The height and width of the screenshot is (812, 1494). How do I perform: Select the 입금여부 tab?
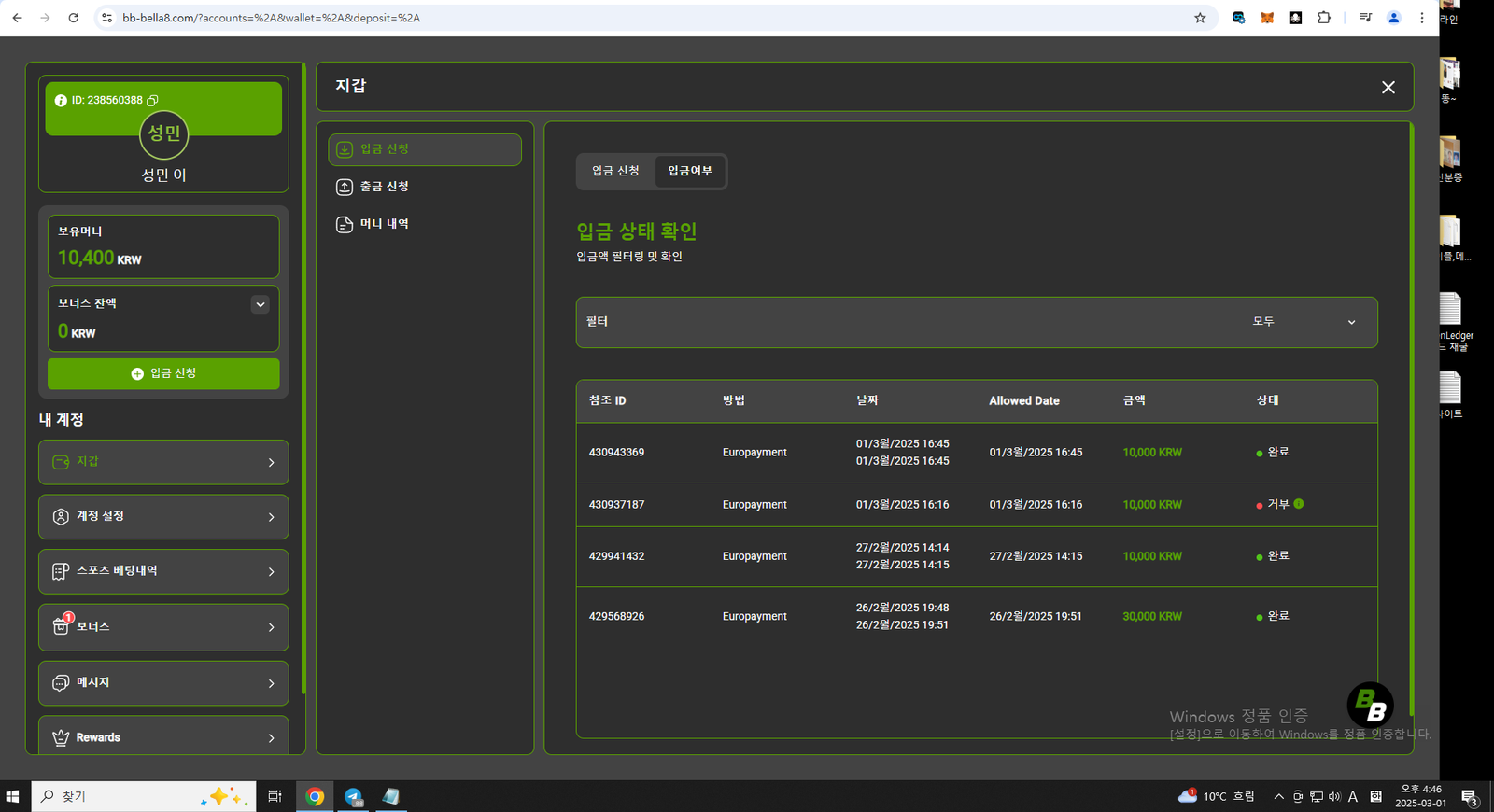[x=690, y=171]
